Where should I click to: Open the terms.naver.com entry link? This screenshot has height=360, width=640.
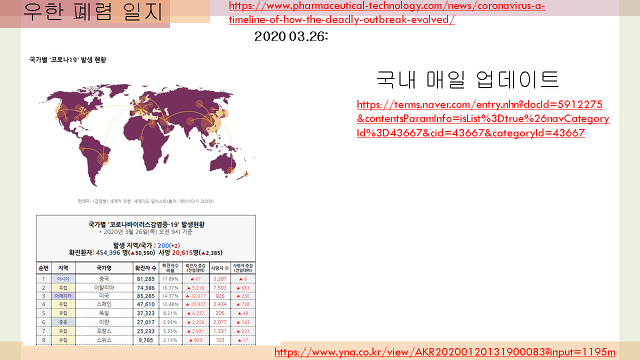(x=483, y=118)
